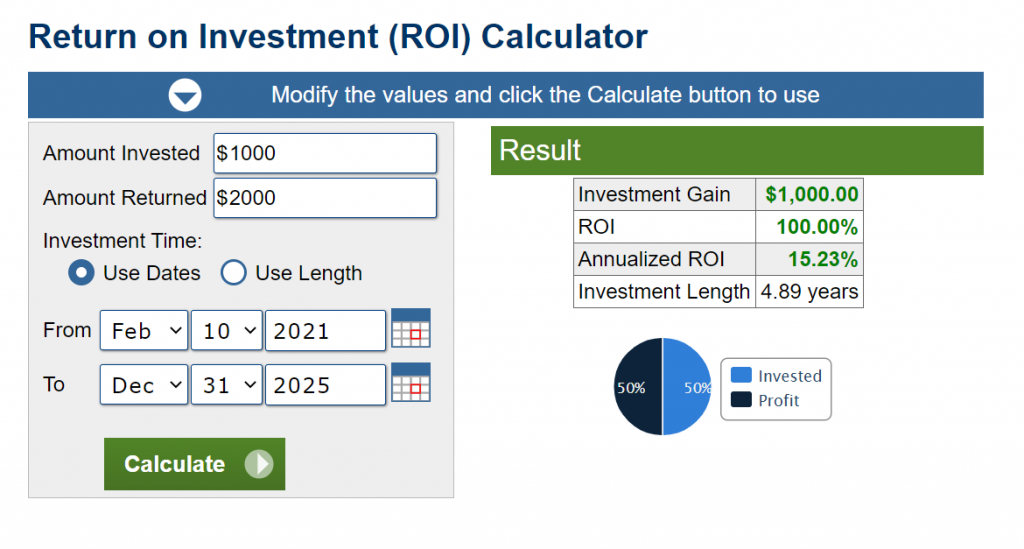Click the dark Profit slice of pie chart
Viewport: 1024px width, 549px height.
point(638,387)
